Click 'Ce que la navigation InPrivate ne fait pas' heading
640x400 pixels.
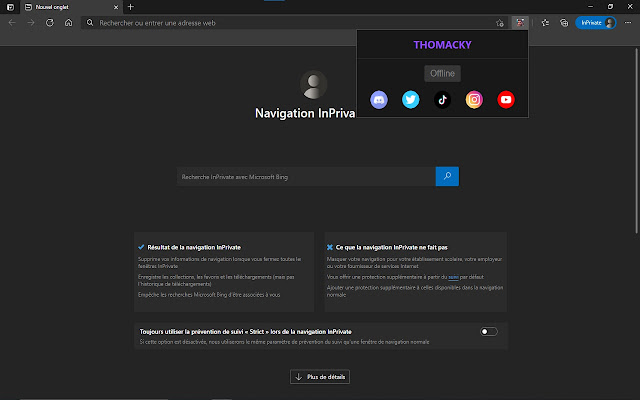pyautogui.click(x=391, y=247)
